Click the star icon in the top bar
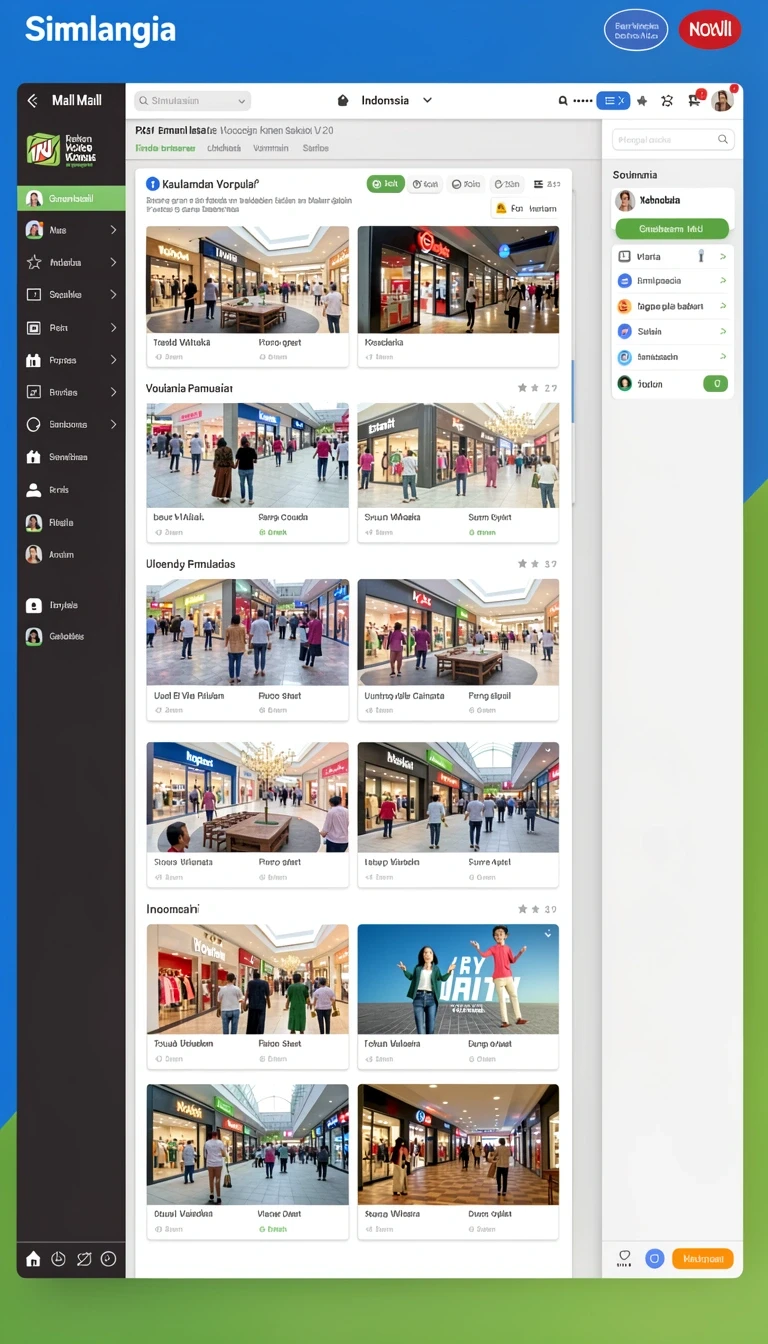The height and width of the screenshot is (1344, 768). click(x=642, y=101)
